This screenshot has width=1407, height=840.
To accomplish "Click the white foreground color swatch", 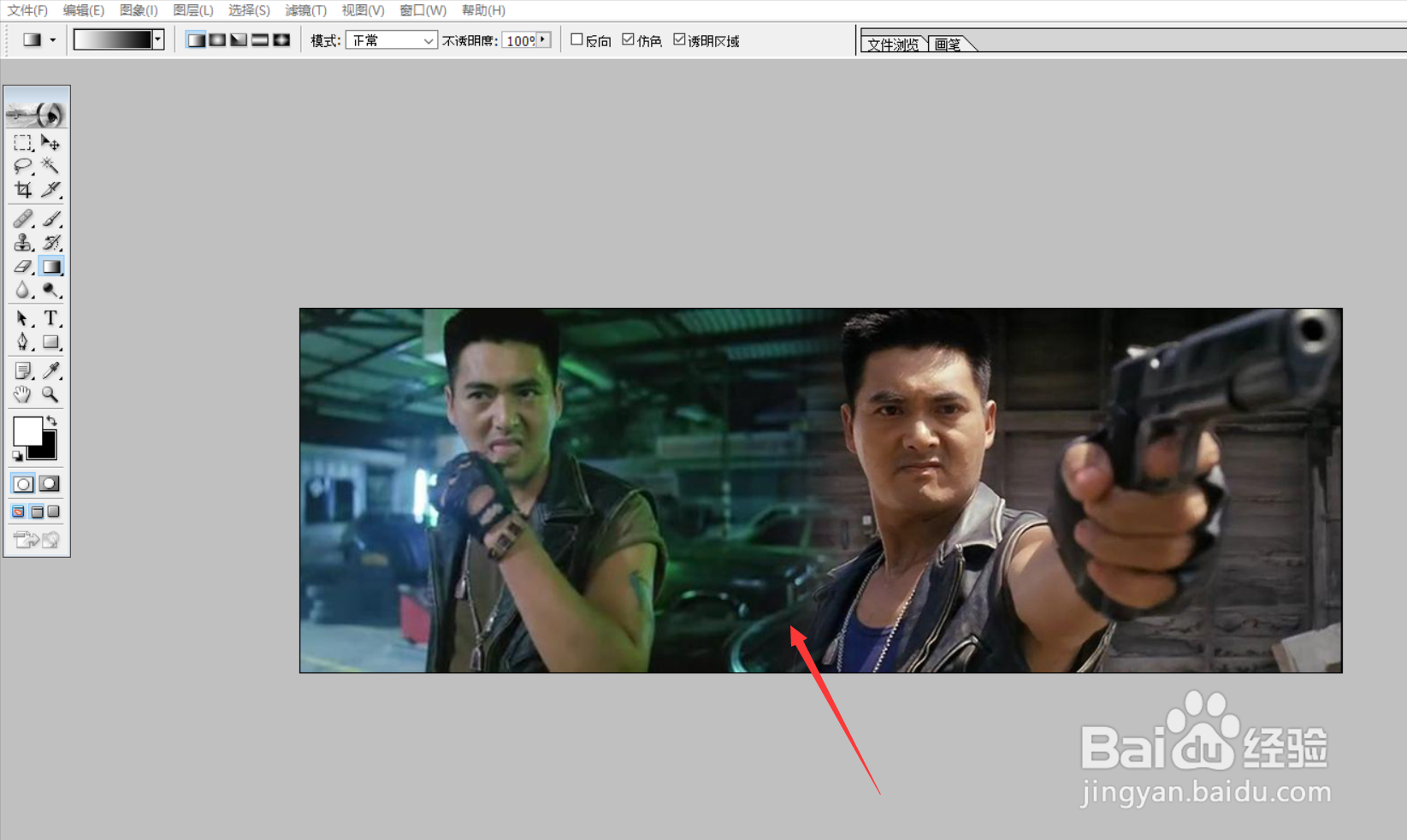I will pyautogui.click(x=26, y=429).
